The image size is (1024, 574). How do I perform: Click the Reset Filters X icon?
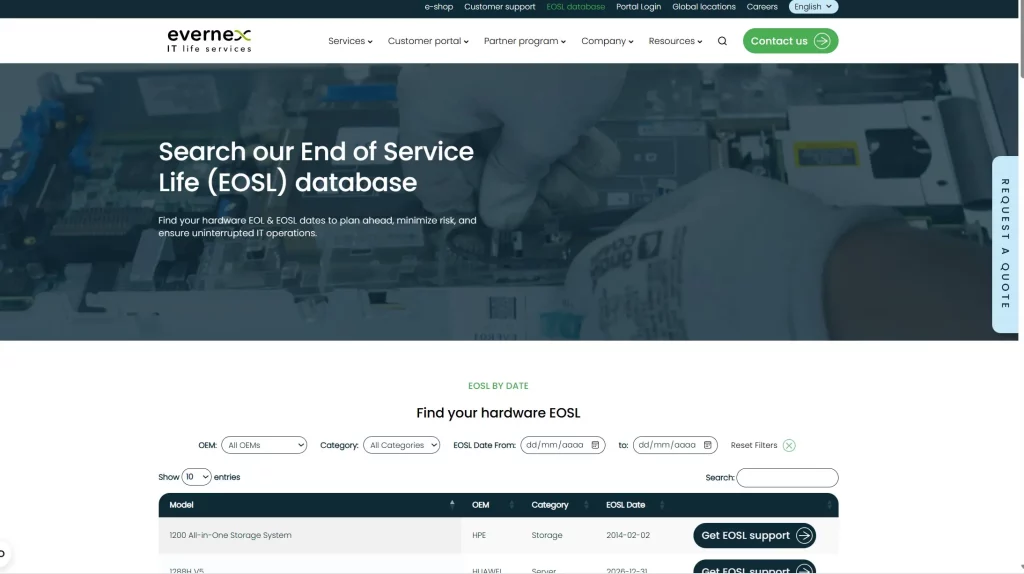789,445
